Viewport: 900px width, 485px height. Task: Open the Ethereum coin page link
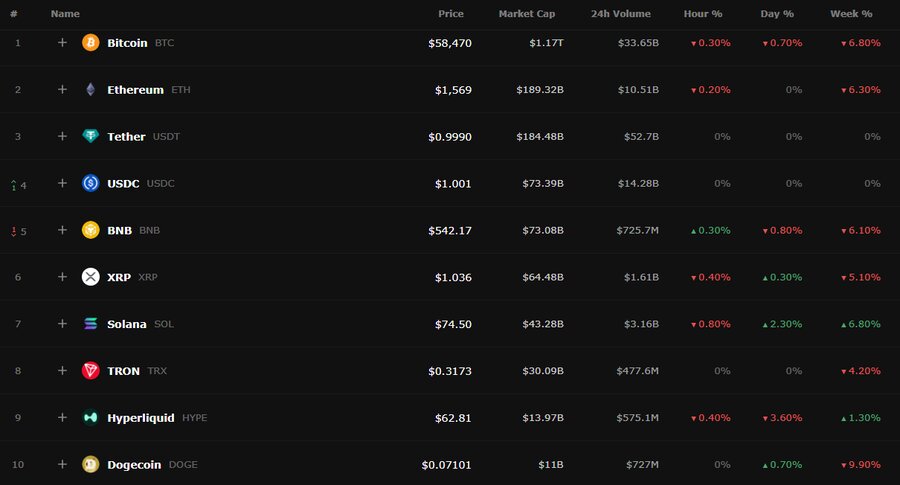[x=135, y=90]
